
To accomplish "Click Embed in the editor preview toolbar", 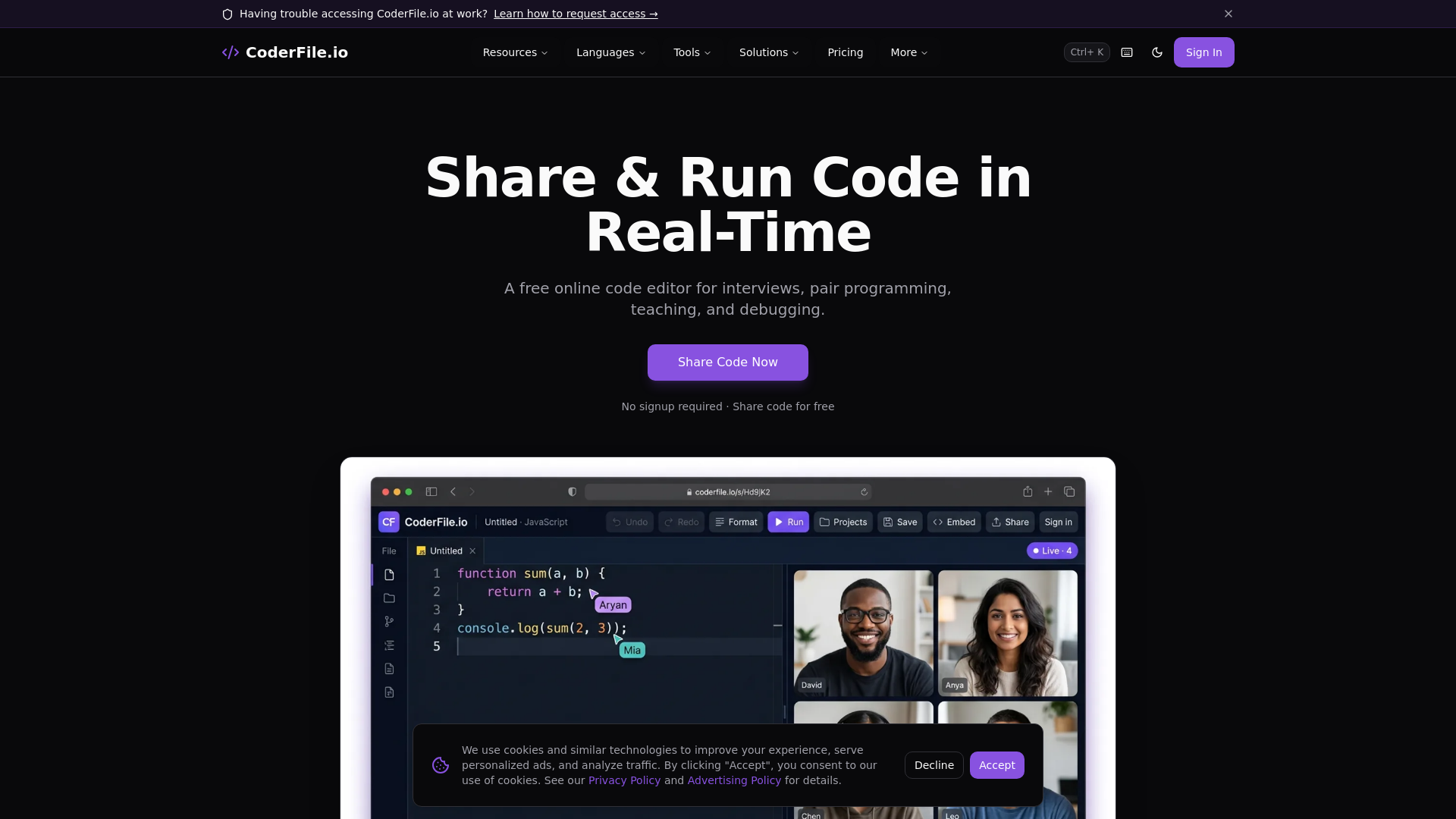I will pyautogui.click(x=954, y=522).
